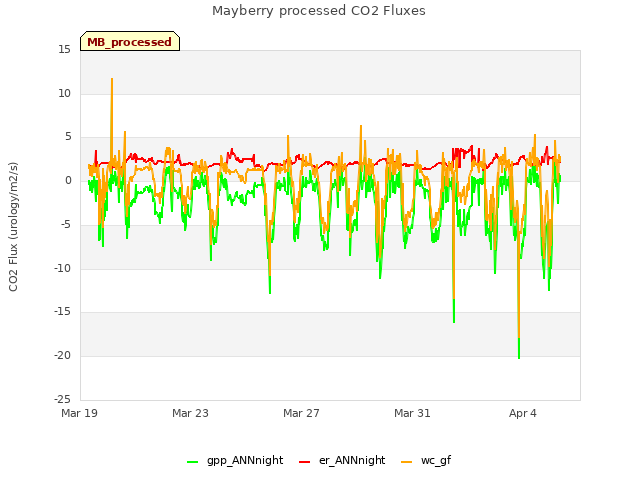
Task: Click the green gpp_ANNnight legend swatch
Action: 192,462
